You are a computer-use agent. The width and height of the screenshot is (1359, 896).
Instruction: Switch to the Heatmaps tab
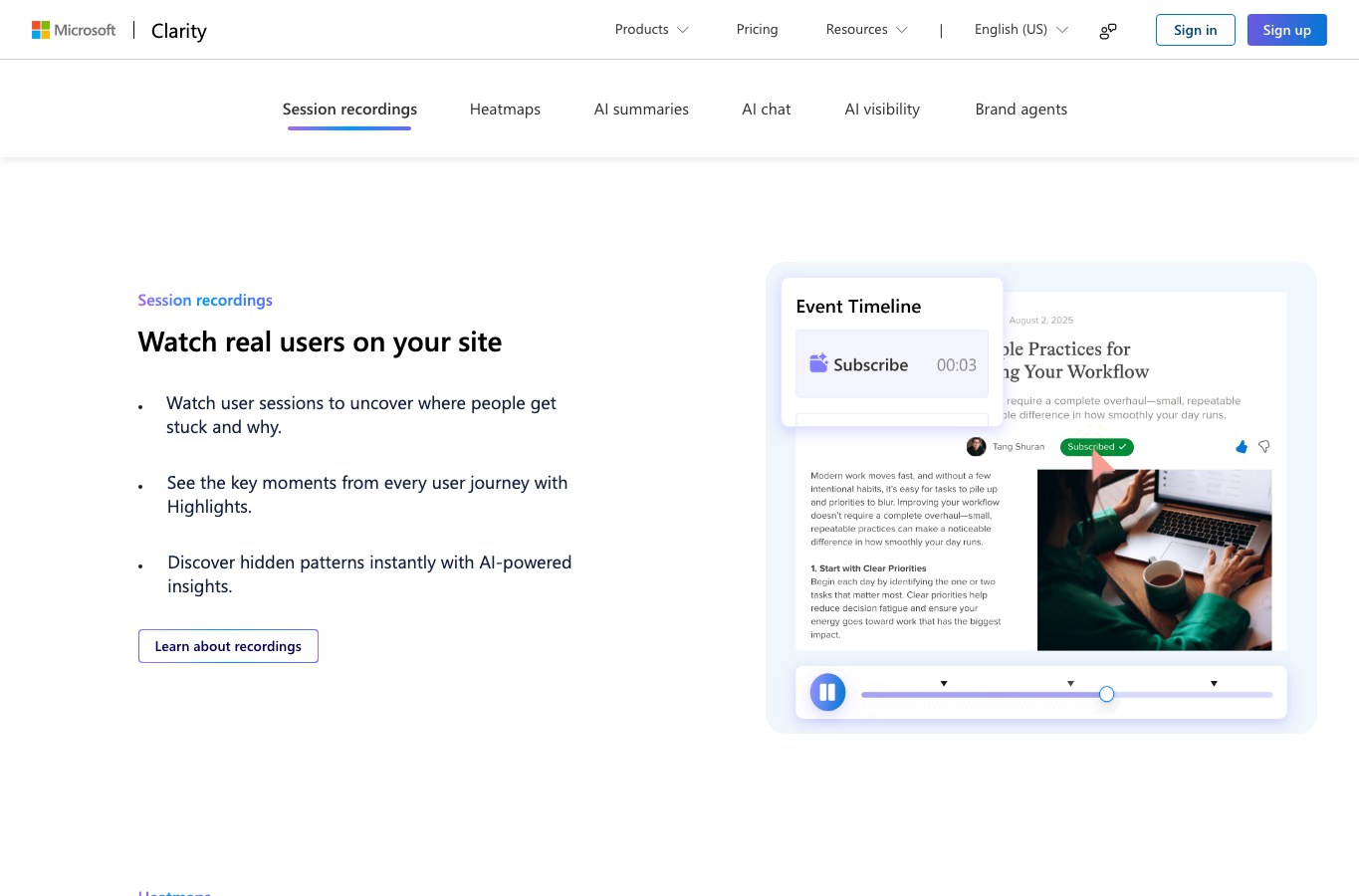(x=505, y=110)
